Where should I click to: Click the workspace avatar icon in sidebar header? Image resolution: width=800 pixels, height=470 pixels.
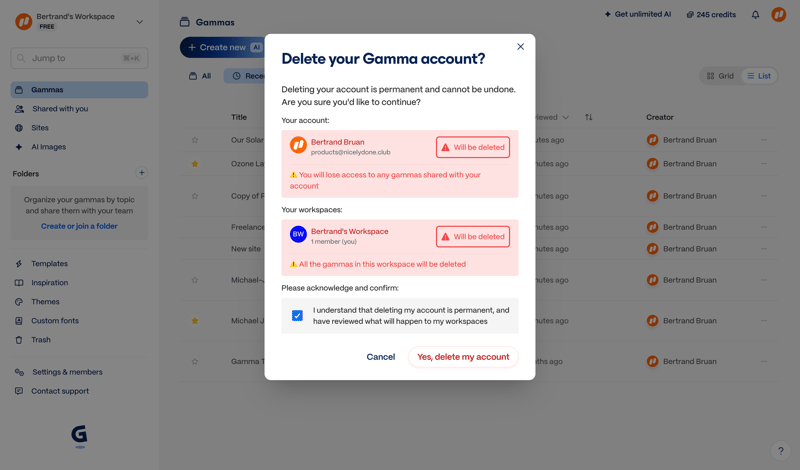[x=23, y=21]
